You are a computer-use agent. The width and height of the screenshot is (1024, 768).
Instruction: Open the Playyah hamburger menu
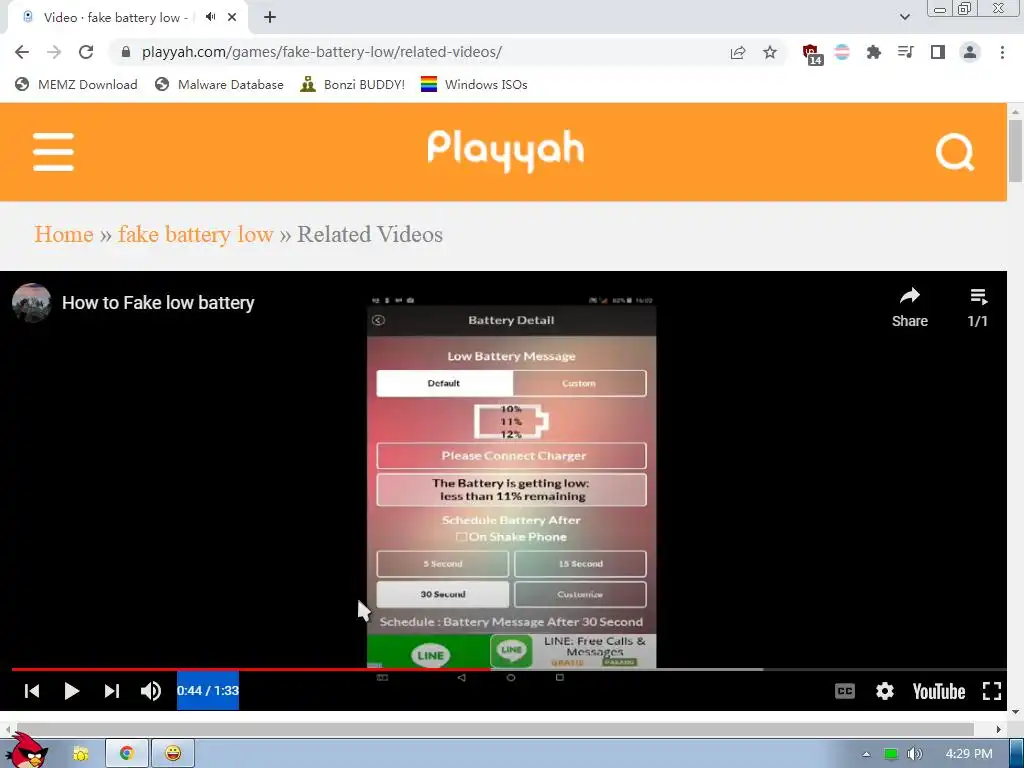(53, 152)
